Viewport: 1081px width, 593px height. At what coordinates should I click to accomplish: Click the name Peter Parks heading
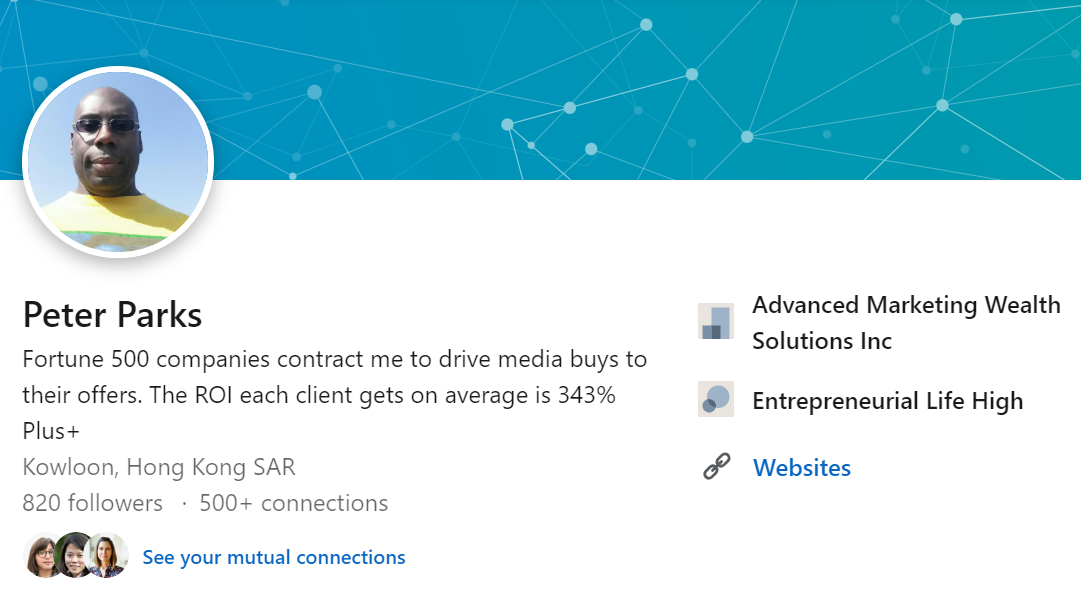tap(112, 315)
